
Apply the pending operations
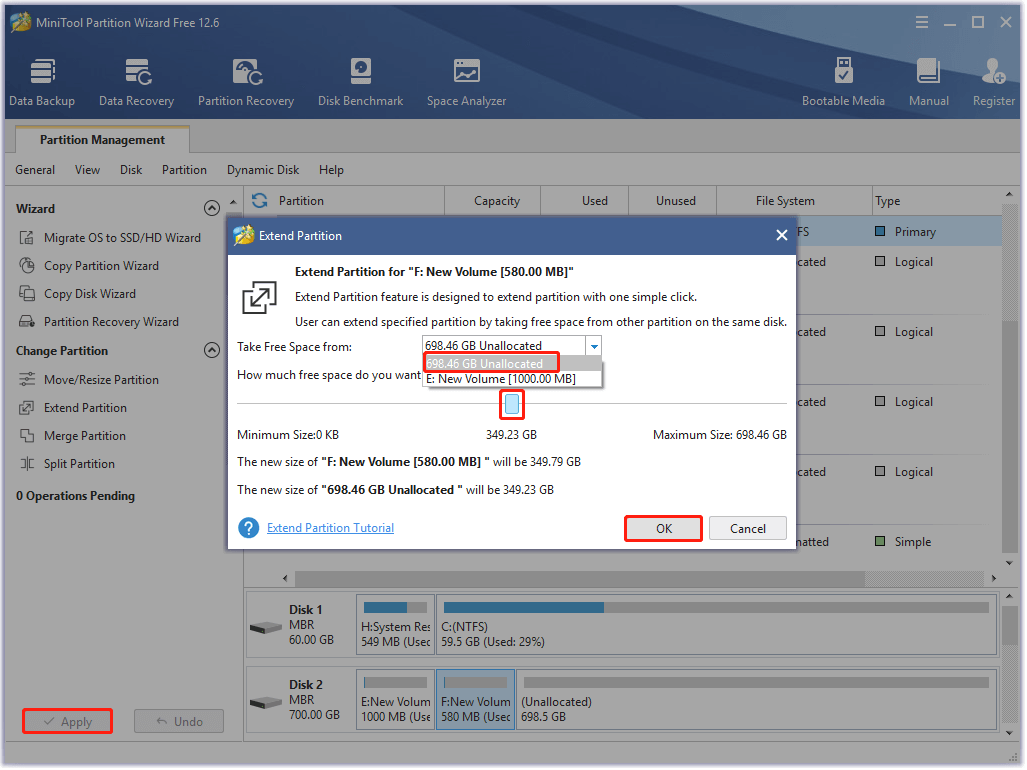coord(67,722)
